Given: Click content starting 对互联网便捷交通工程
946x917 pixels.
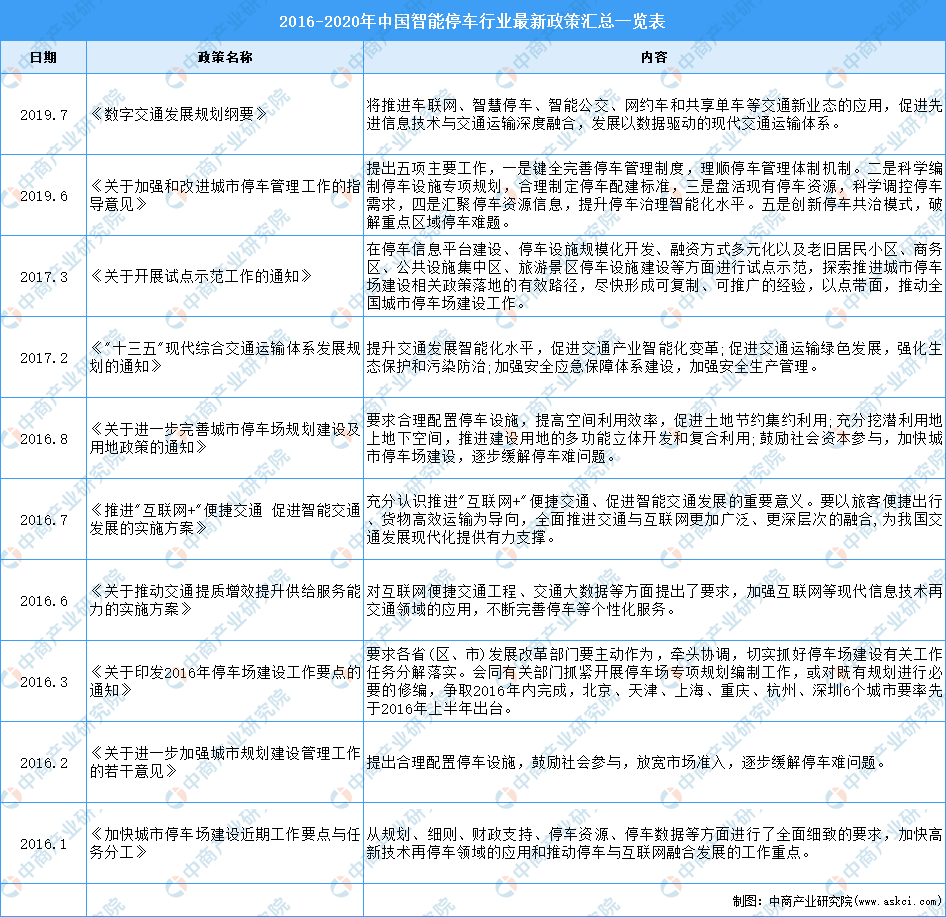Looking at the screenshot, I should click(x=654, y=600).
